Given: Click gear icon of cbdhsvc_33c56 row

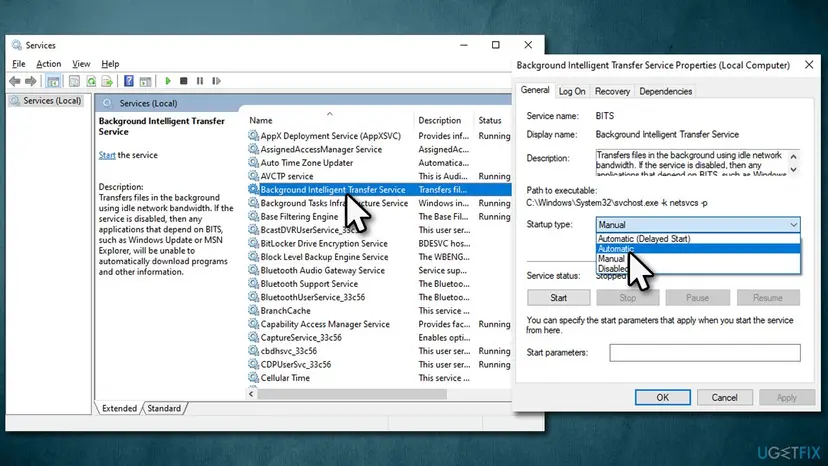Looking at the screenshot, I should pos(253,351).
